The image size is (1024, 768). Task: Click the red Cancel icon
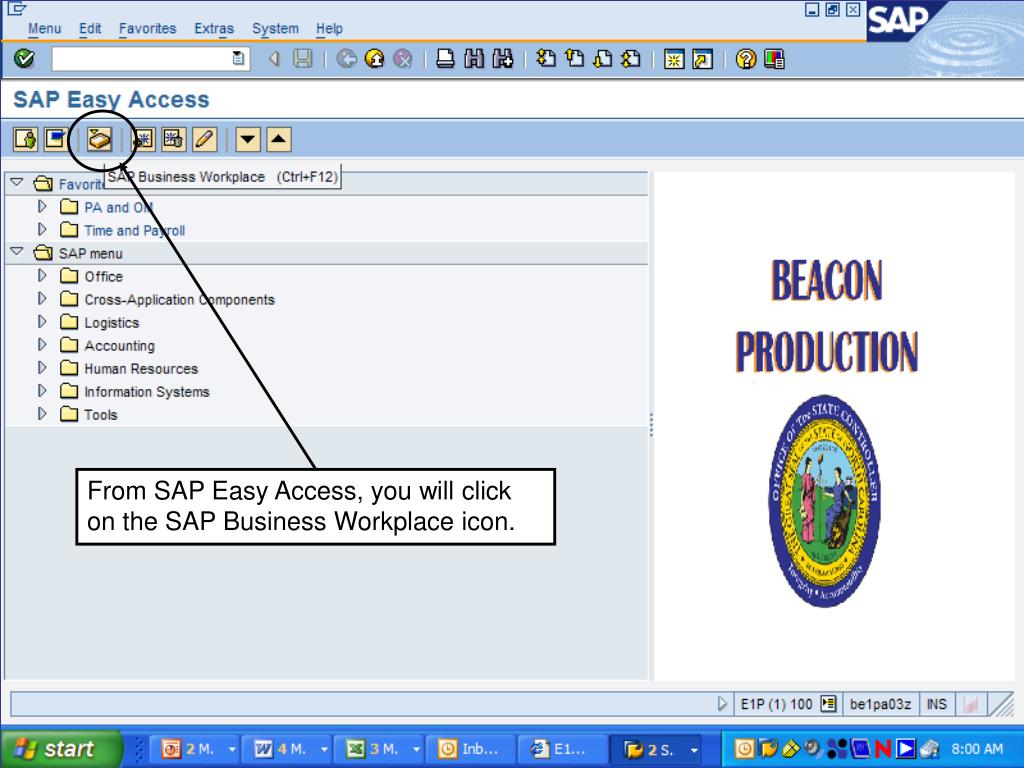click(x=404, y=59)
